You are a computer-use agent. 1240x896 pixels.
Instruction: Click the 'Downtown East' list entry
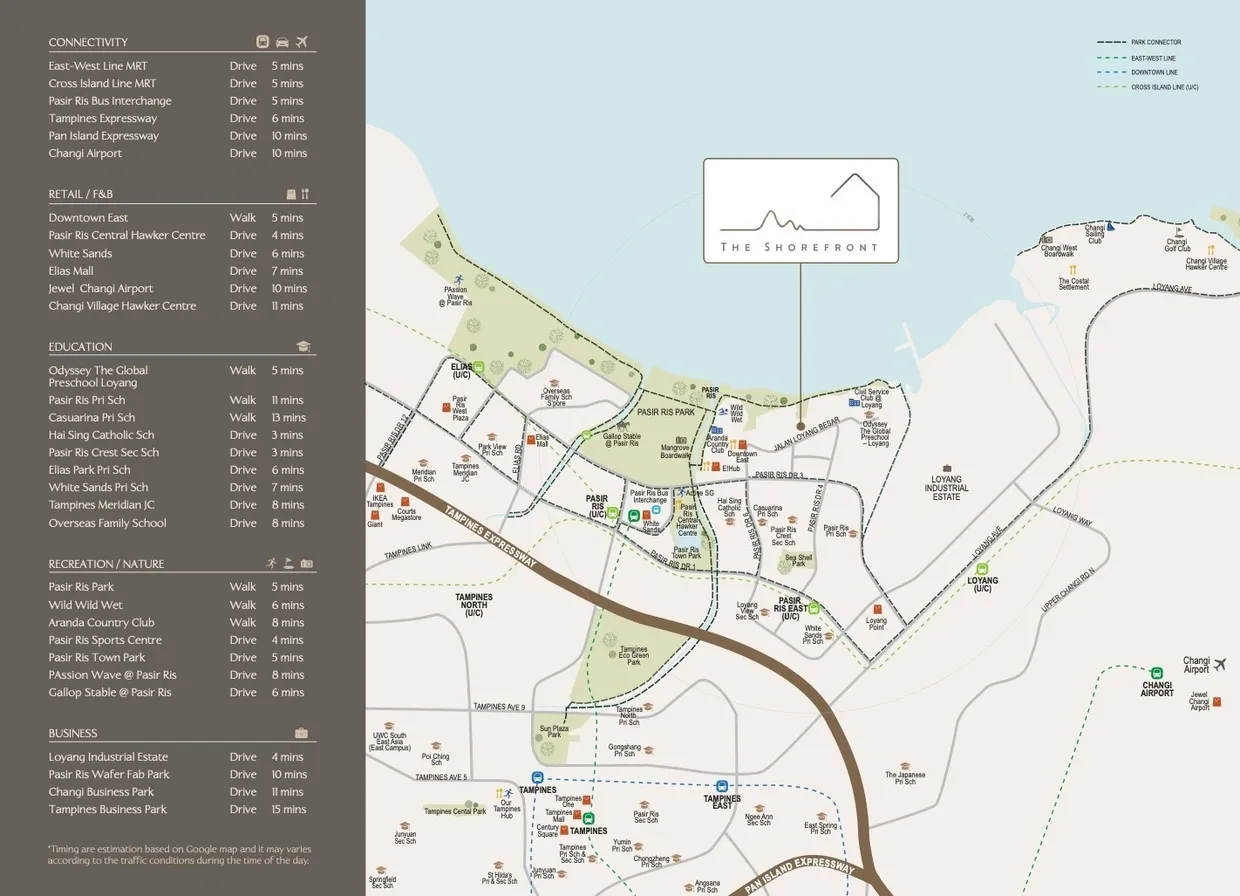tap(176, 218)
